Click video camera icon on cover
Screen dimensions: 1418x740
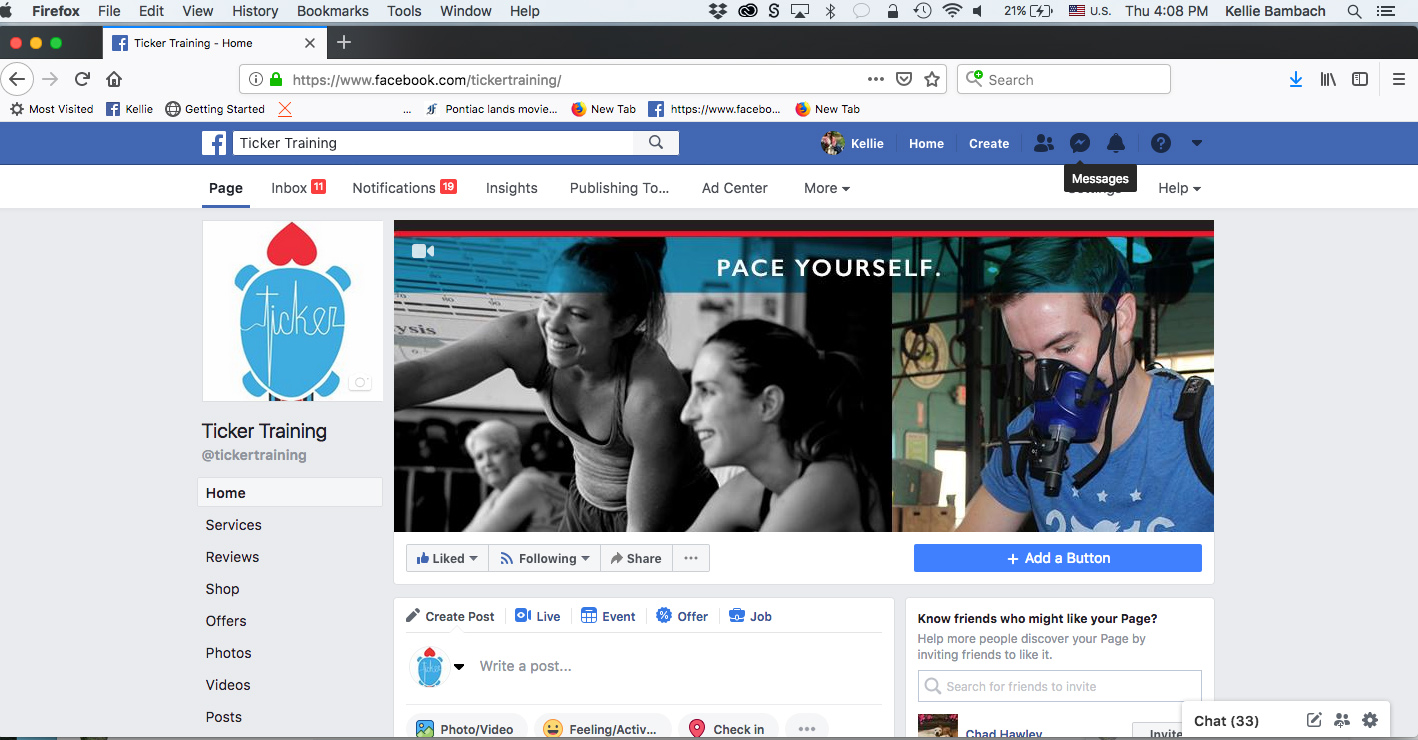pos(423,251)
